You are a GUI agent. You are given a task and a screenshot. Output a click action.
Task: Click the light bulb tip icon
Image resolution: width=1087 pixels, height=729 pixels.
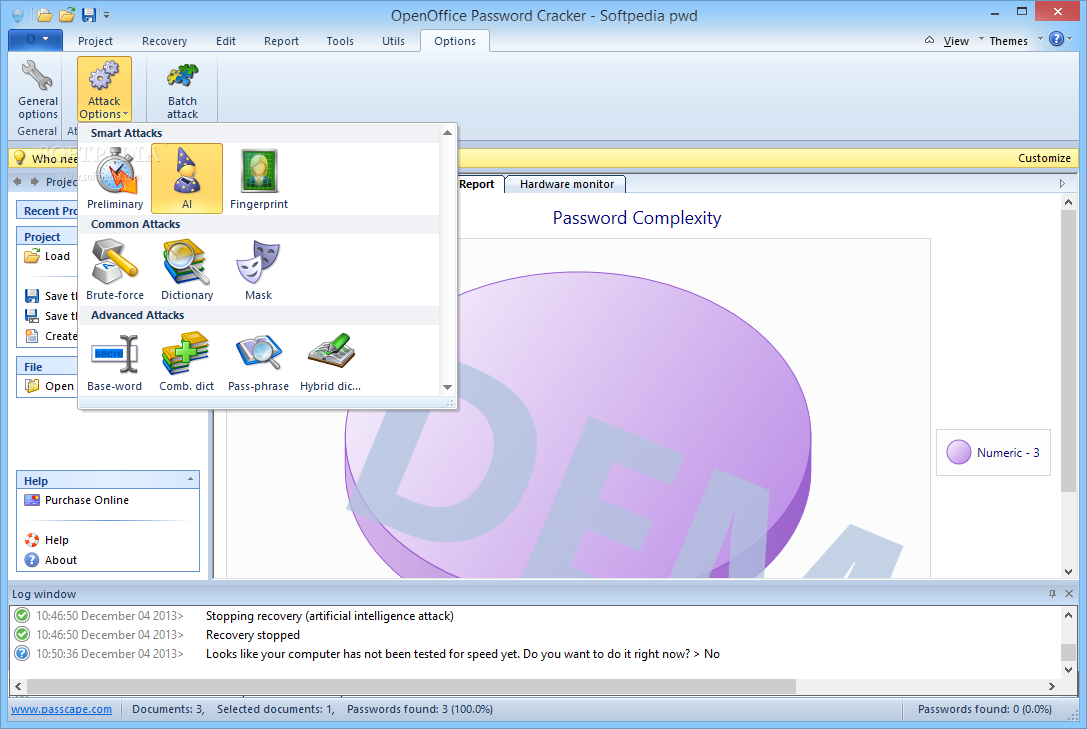19,158
